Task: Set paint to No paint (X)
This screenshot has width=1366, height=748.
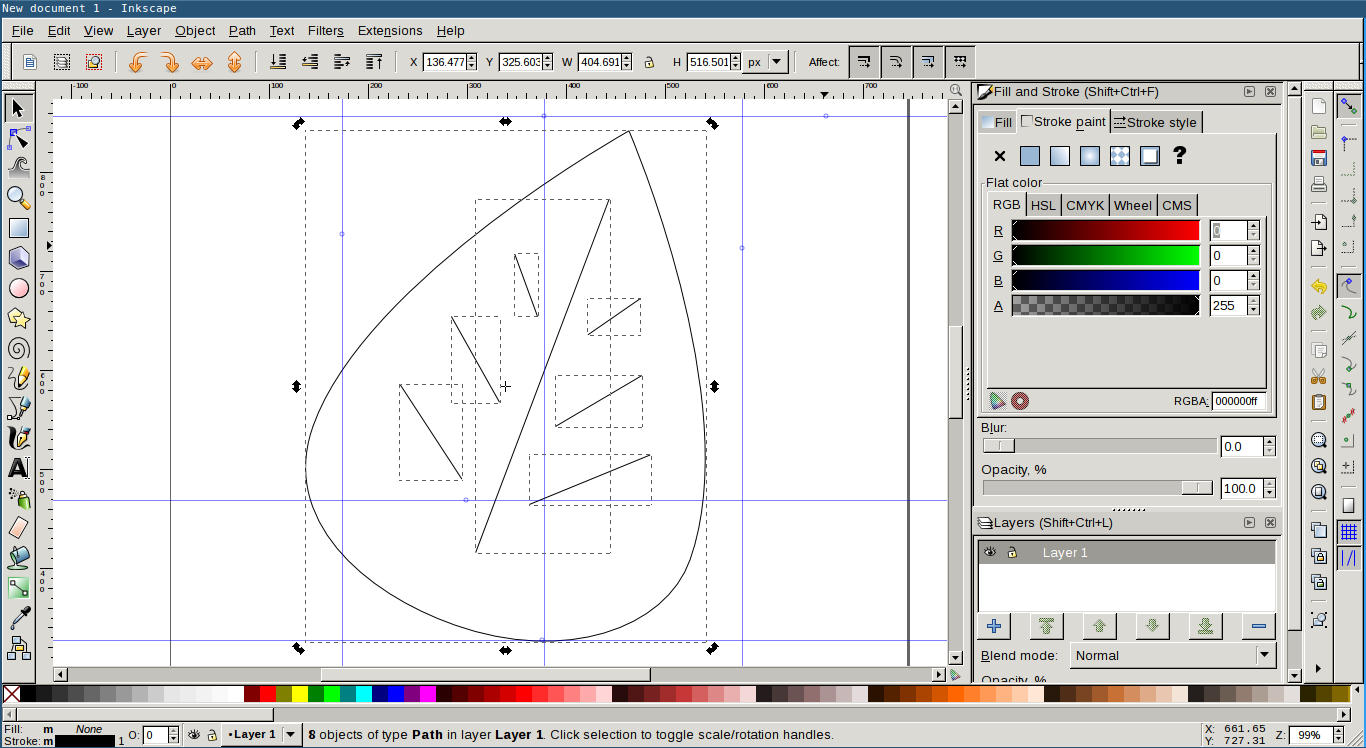Action: [x=1000, y=156]
